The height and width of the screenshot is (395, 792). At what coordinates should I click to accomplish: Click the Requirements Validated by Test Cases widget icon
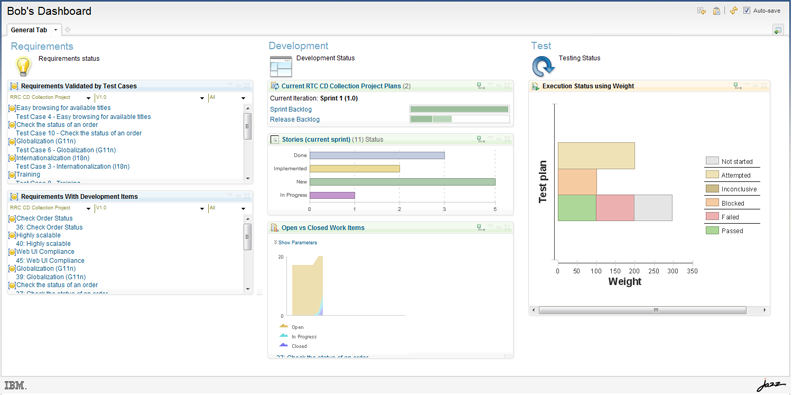pyautogui.click(x=14, y=86)
